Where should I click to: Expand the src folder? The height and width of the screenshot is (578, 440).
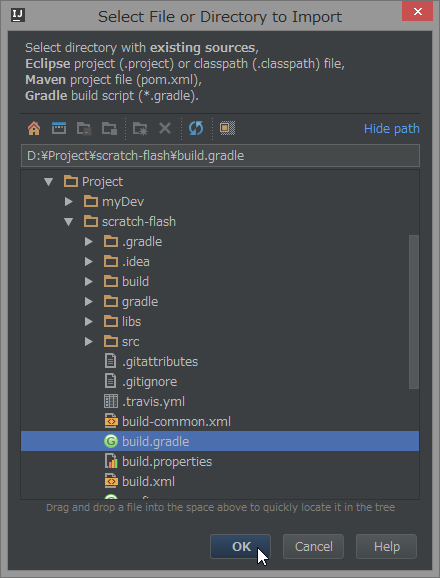tap(88, 341)
